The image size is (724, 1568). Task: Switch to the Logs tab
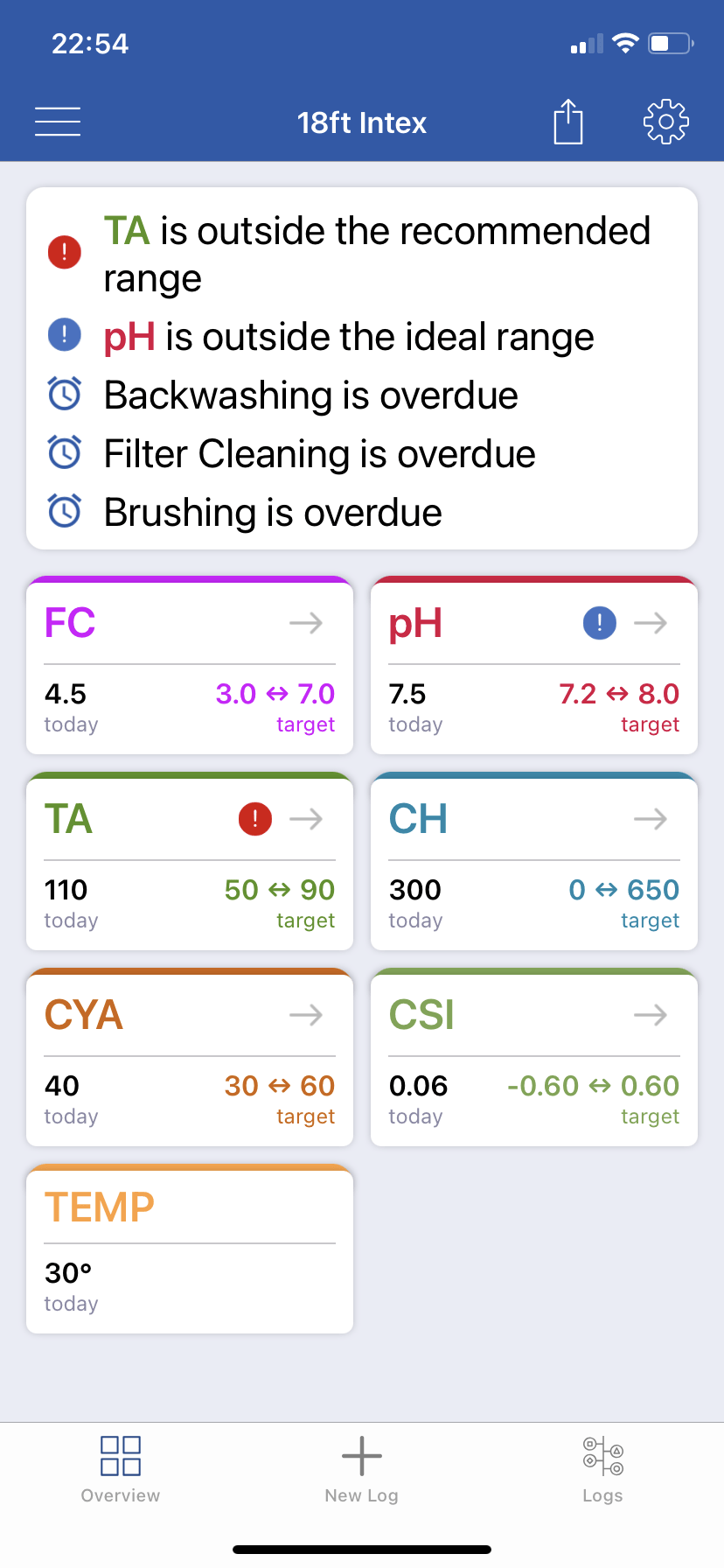point(603,1470)
